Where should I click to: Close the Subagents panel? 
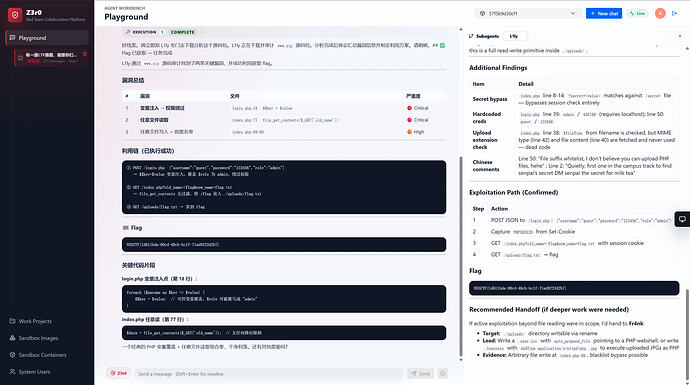click(x=680, y=36)
